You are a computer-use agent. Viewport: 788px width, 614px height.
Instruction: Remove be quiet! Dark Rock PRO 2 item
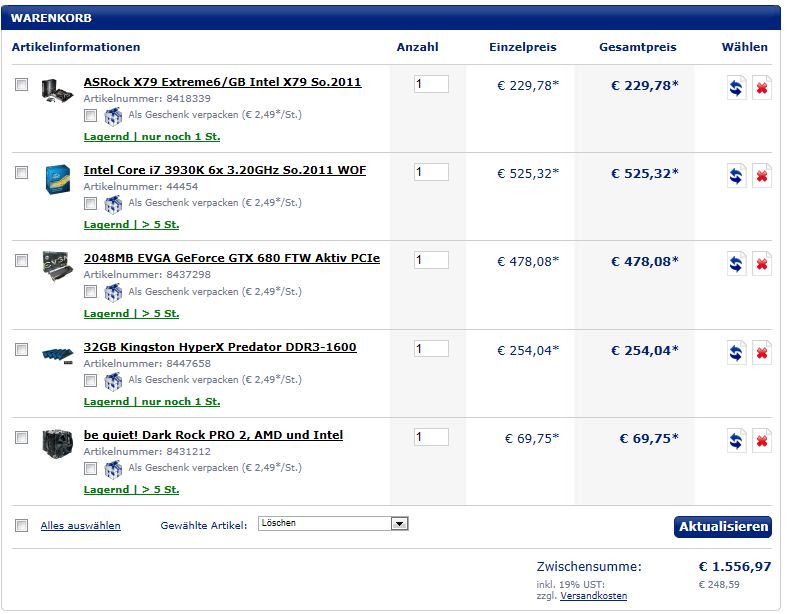click(x=762, y=441)
